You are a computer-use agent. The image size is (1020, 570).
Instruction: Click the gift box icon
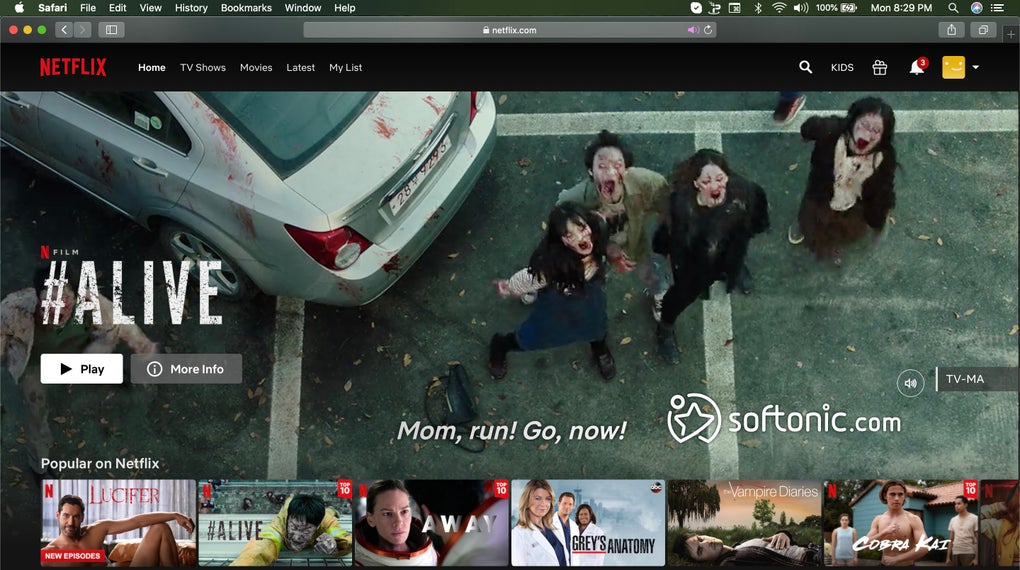pyautogui.click(x=879, y=67)
